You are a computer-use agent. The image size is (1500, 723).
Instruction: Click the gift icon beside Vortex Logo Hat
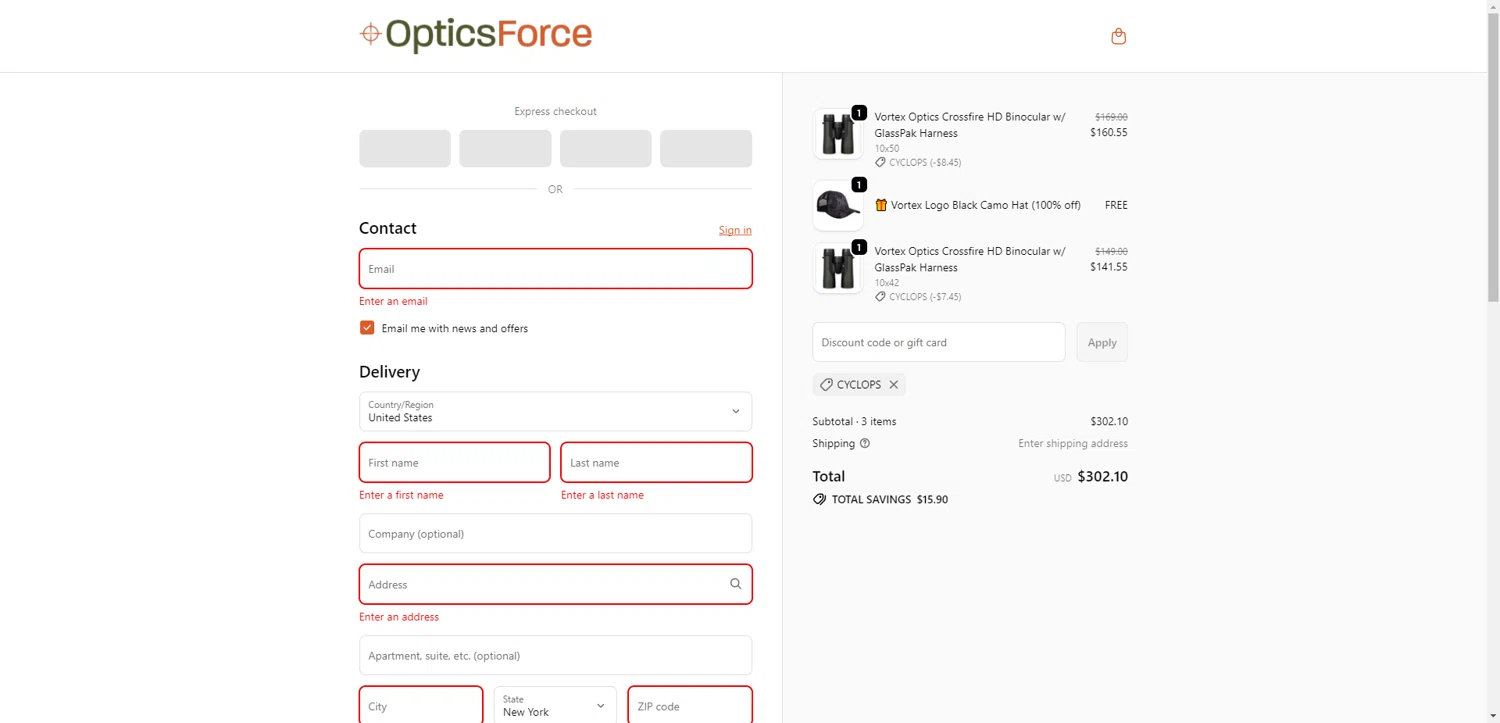tap(881, 205)
